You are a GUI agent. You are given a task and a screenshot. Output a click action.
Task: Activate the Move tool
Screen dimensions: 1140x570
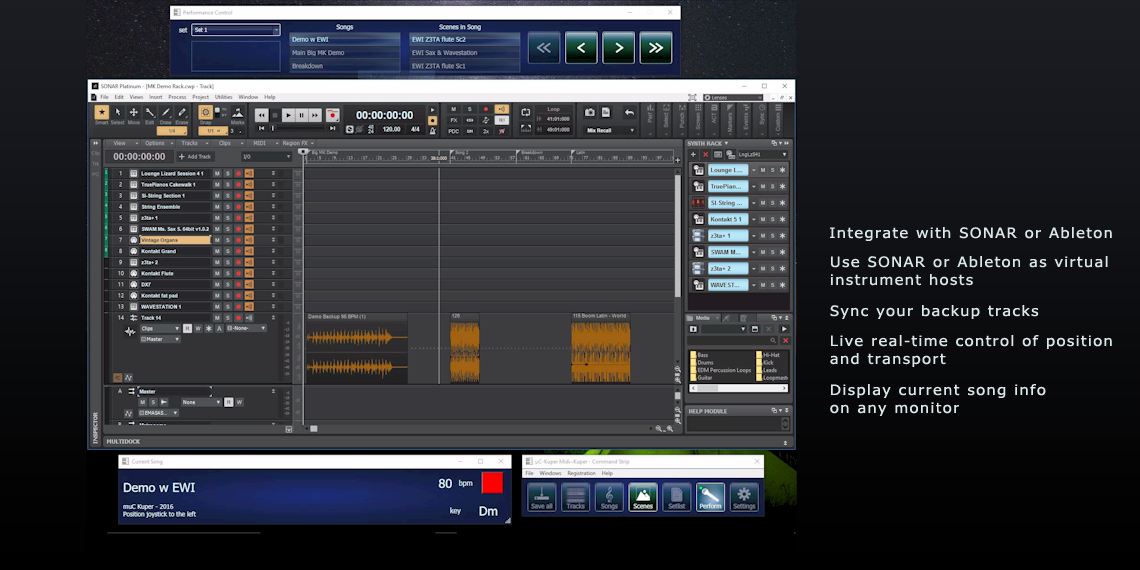click(x=134, y=113)
